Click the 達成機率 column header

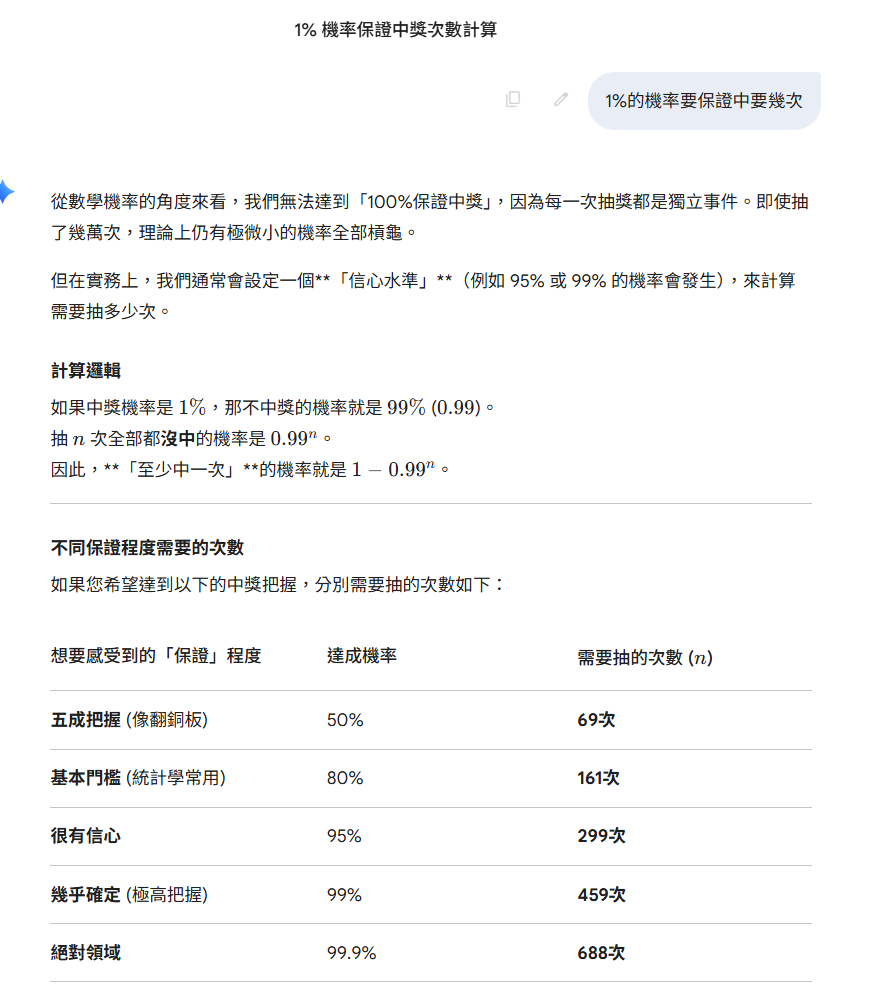(362, 656)
